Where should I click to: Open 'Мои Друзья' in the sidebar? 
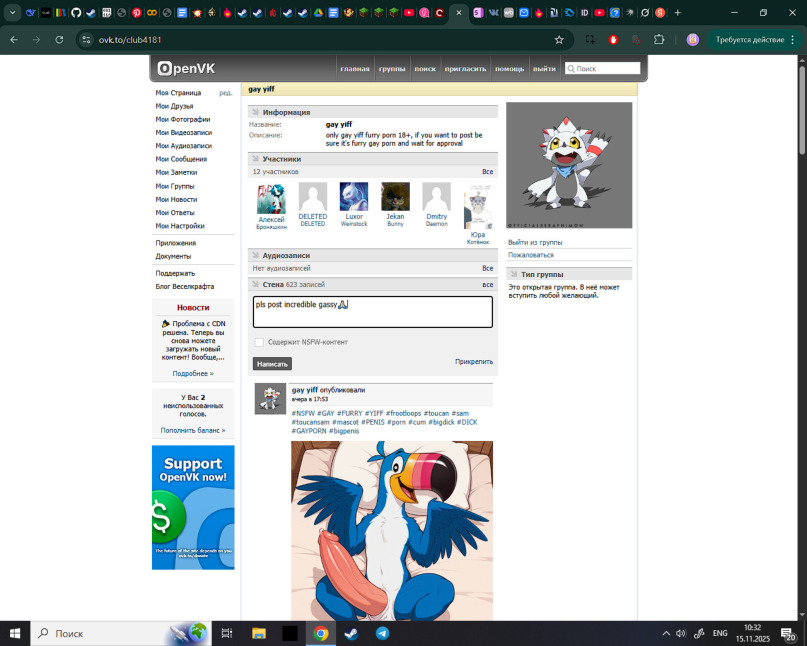pos(174,106)
